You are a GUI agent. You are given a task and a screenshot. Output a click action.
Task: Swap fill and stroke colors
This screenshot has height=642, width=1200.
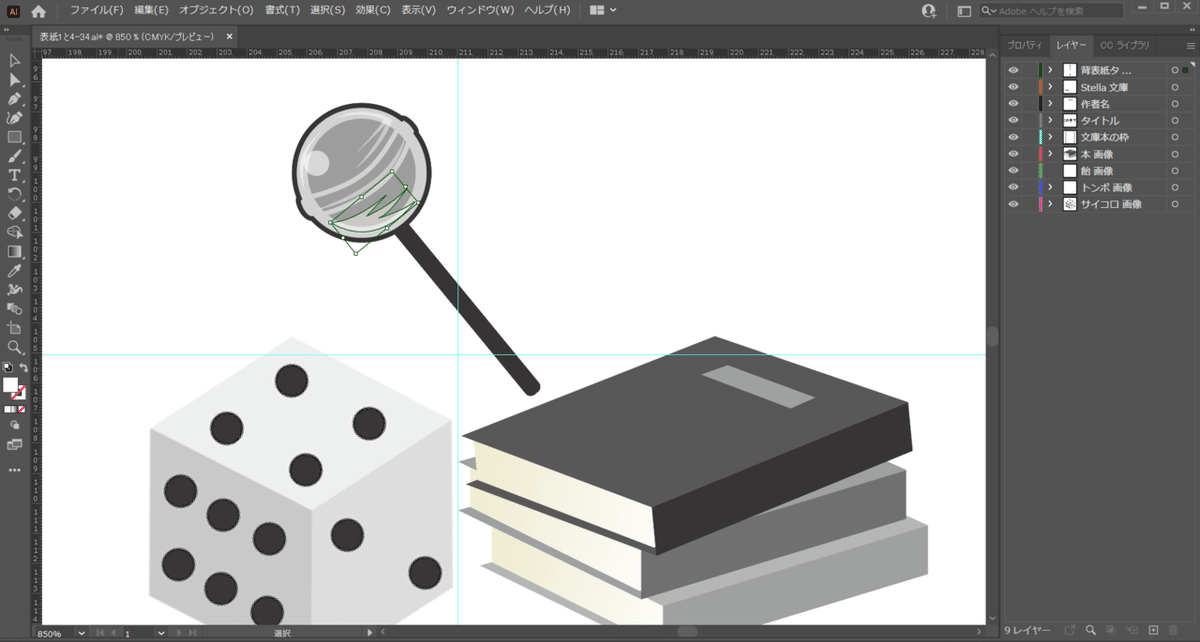pos(23,368)
